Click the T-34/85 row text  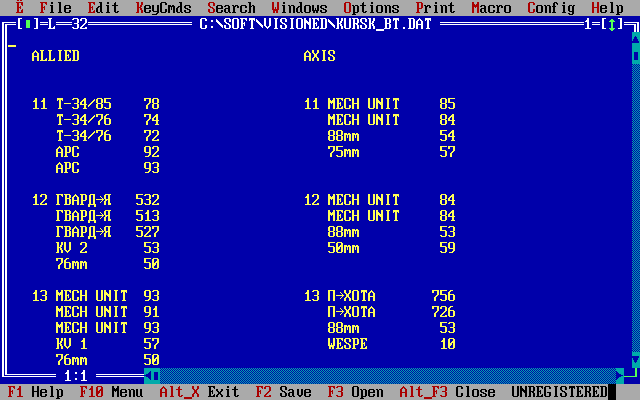click(84, 104)
